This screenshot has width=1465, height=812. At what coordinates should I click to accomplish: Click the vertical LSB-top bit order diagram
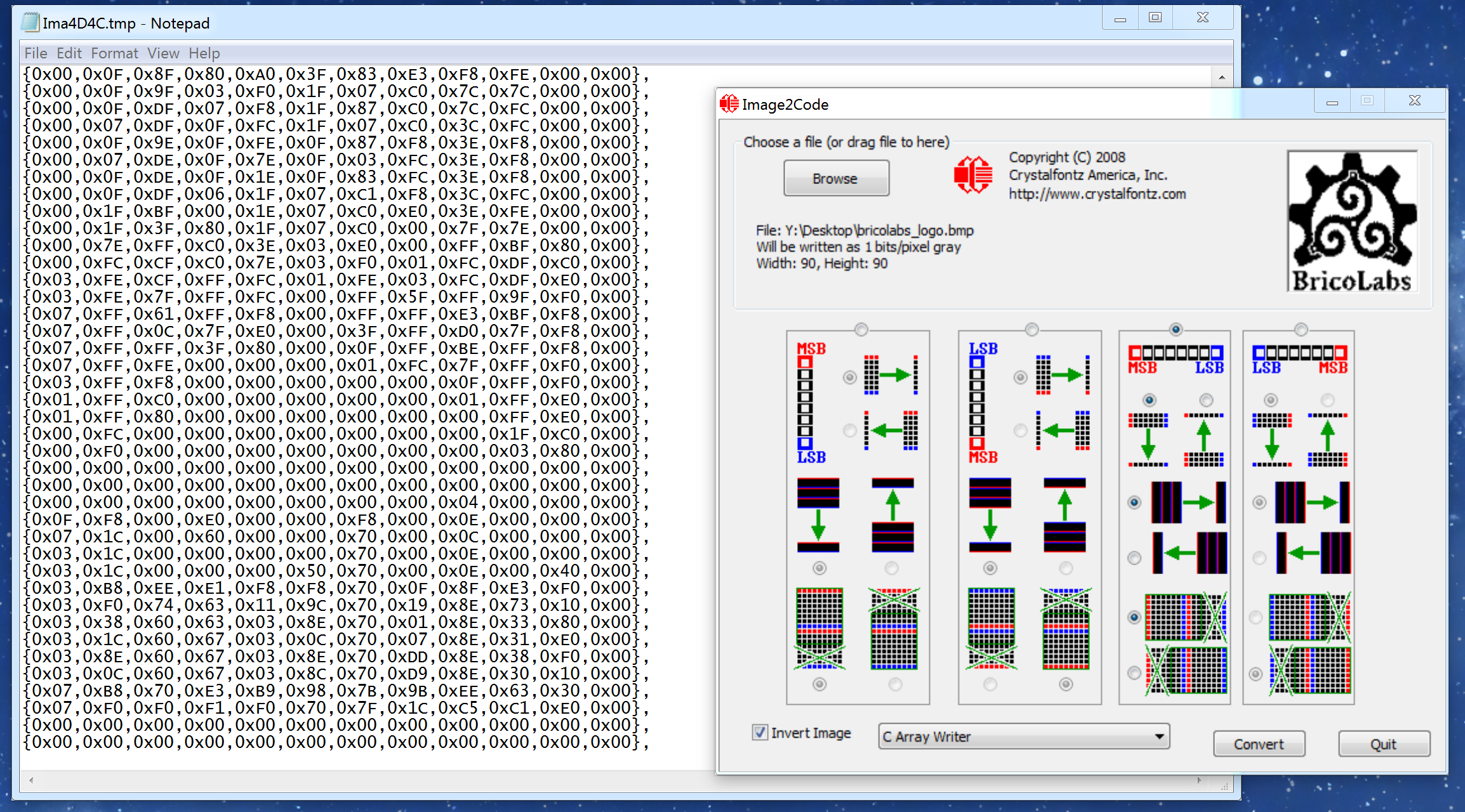(x=978, y=402)
